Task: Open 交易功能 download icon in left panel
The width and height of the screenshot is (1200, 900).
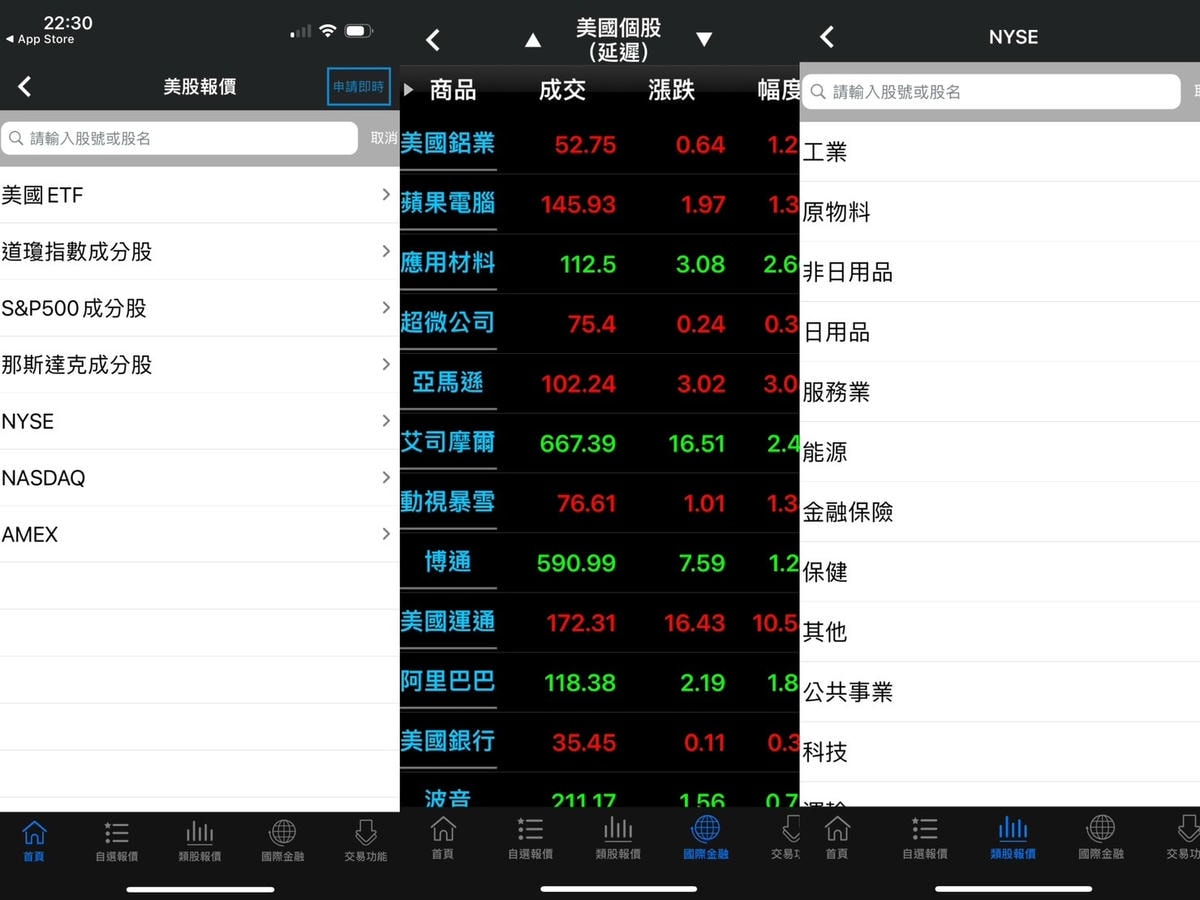Action: 365,840
